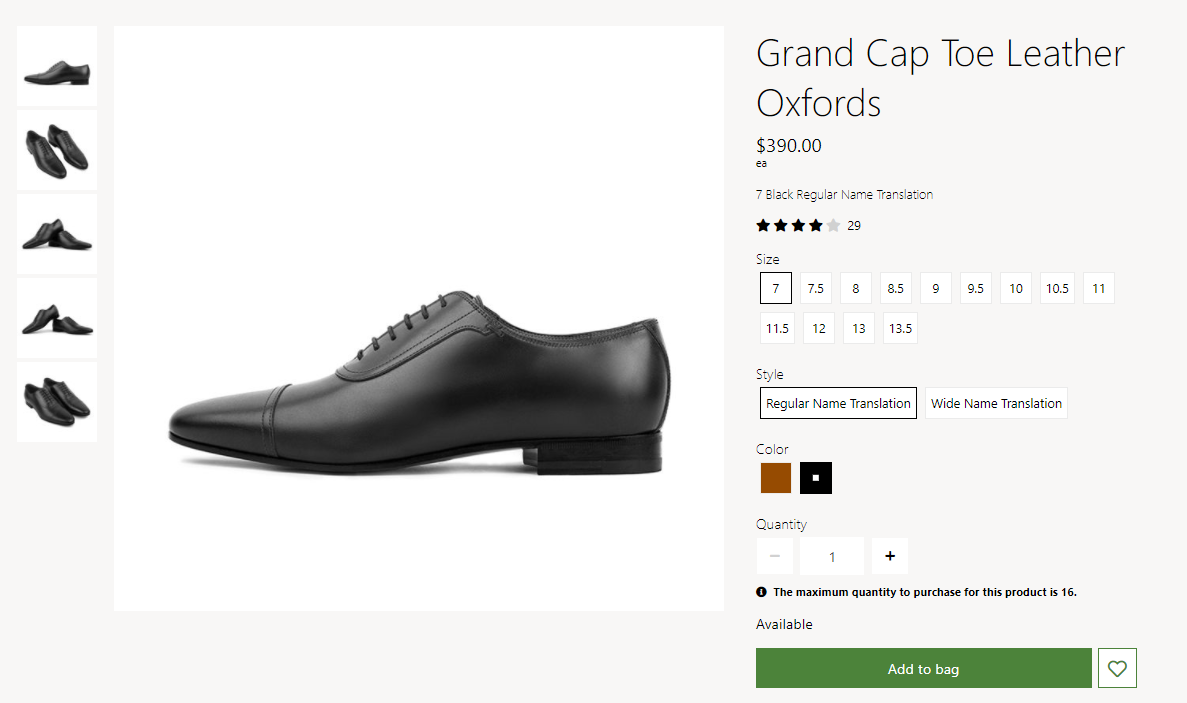Select the brown color swatch
The width and height of the screenshot is (1187, 703).
click(x=775, y=478)
